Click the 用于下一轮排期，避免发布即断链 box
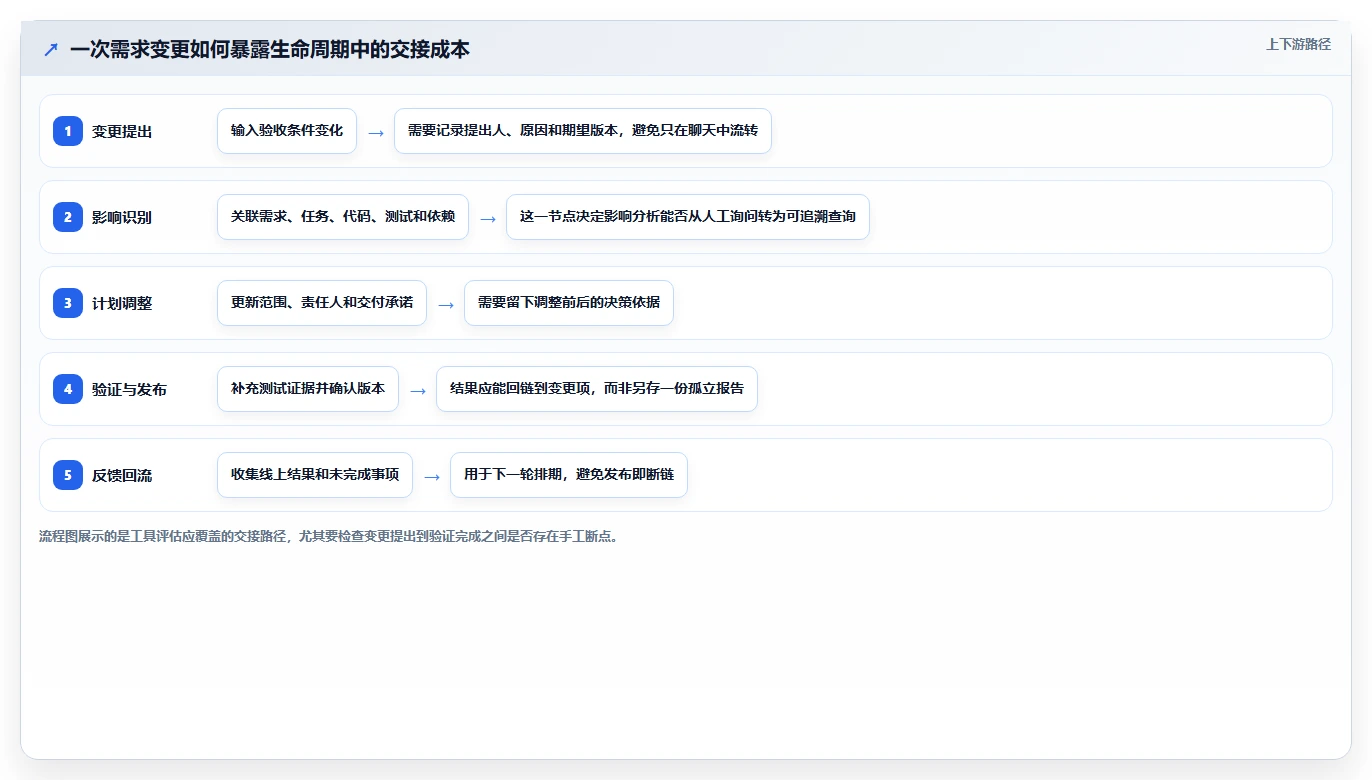This screenshot has height=780, width=1372. pyautogui.click(x=569, y=475)
